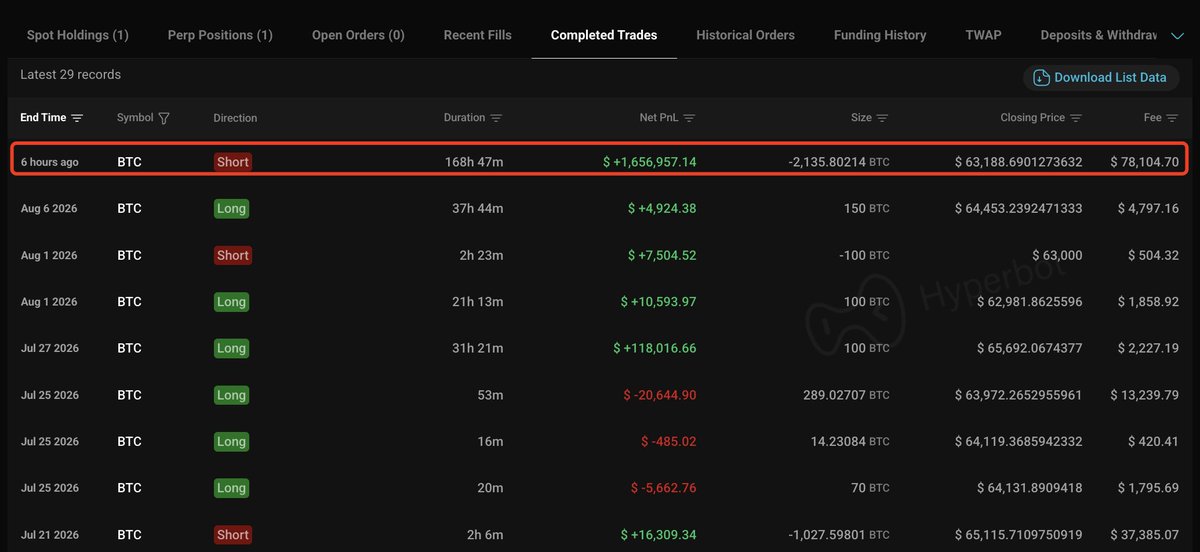Switch to Spot Holdings tab
Screen dimensions: 1200x552
tap(77, 35)
